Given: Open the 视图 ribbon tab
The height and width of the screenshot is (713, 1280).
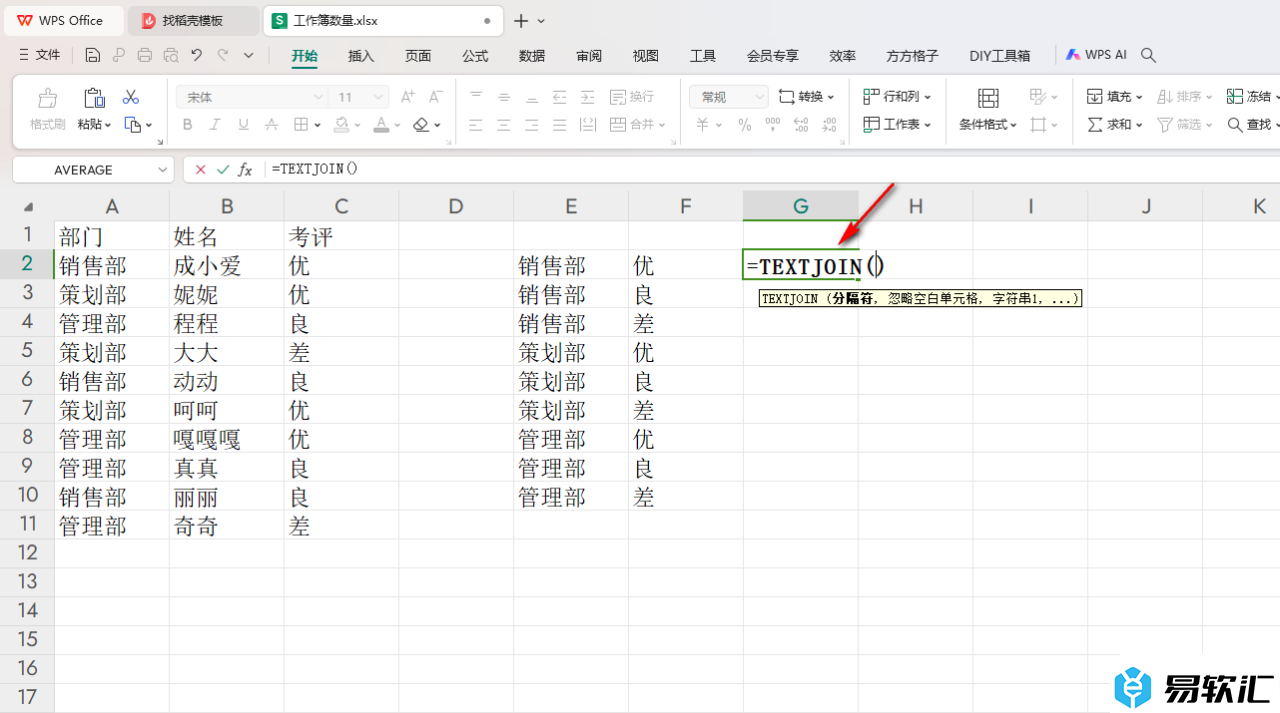Looking at the screenshot, I should pos(646,56).
